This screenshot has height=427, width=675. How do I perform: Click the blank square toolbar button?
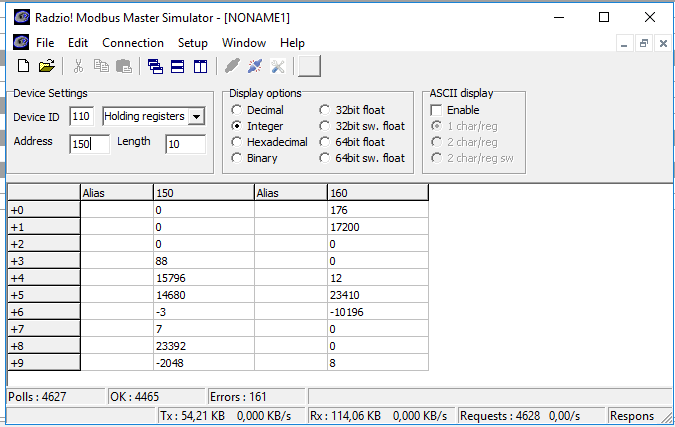(310, 67)
